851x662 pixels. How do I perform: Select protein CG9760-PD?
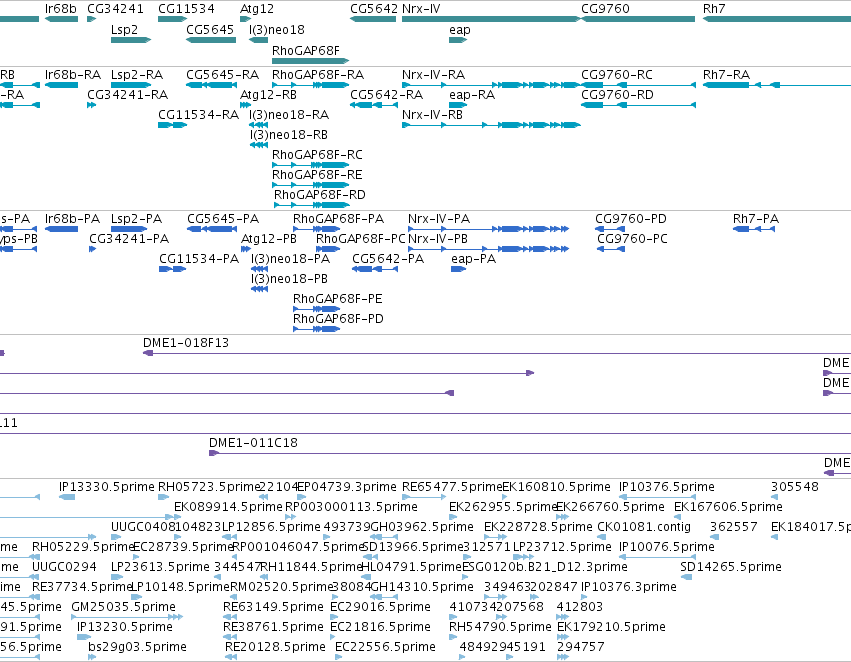[x=631, y=219]
